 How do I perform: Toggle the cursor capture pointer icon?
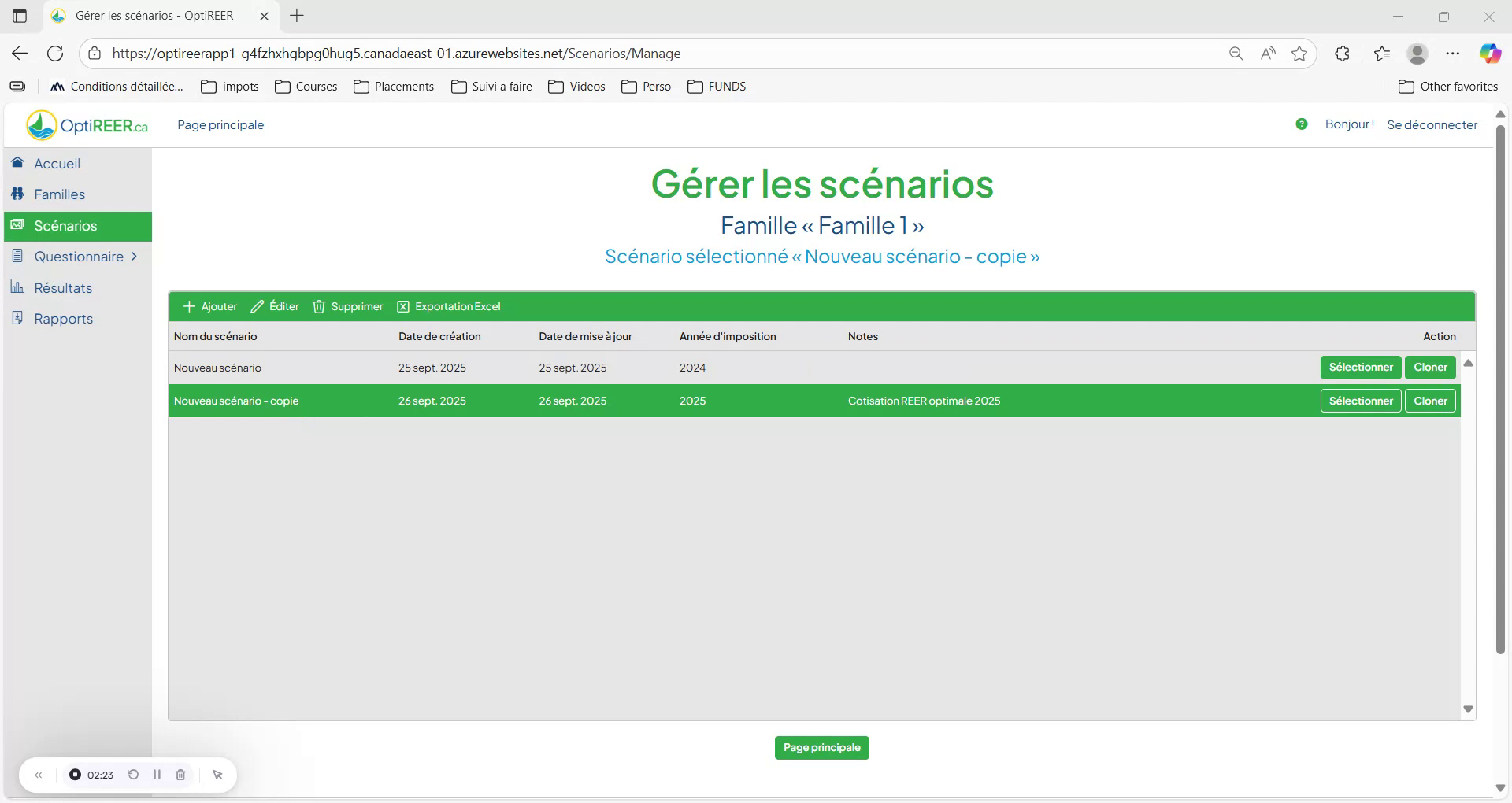point(217,775)
